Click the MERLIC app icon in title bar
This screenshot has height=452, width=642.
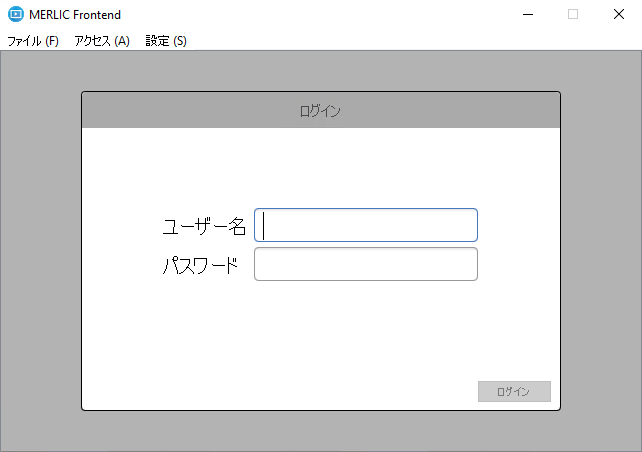(15, 14)
